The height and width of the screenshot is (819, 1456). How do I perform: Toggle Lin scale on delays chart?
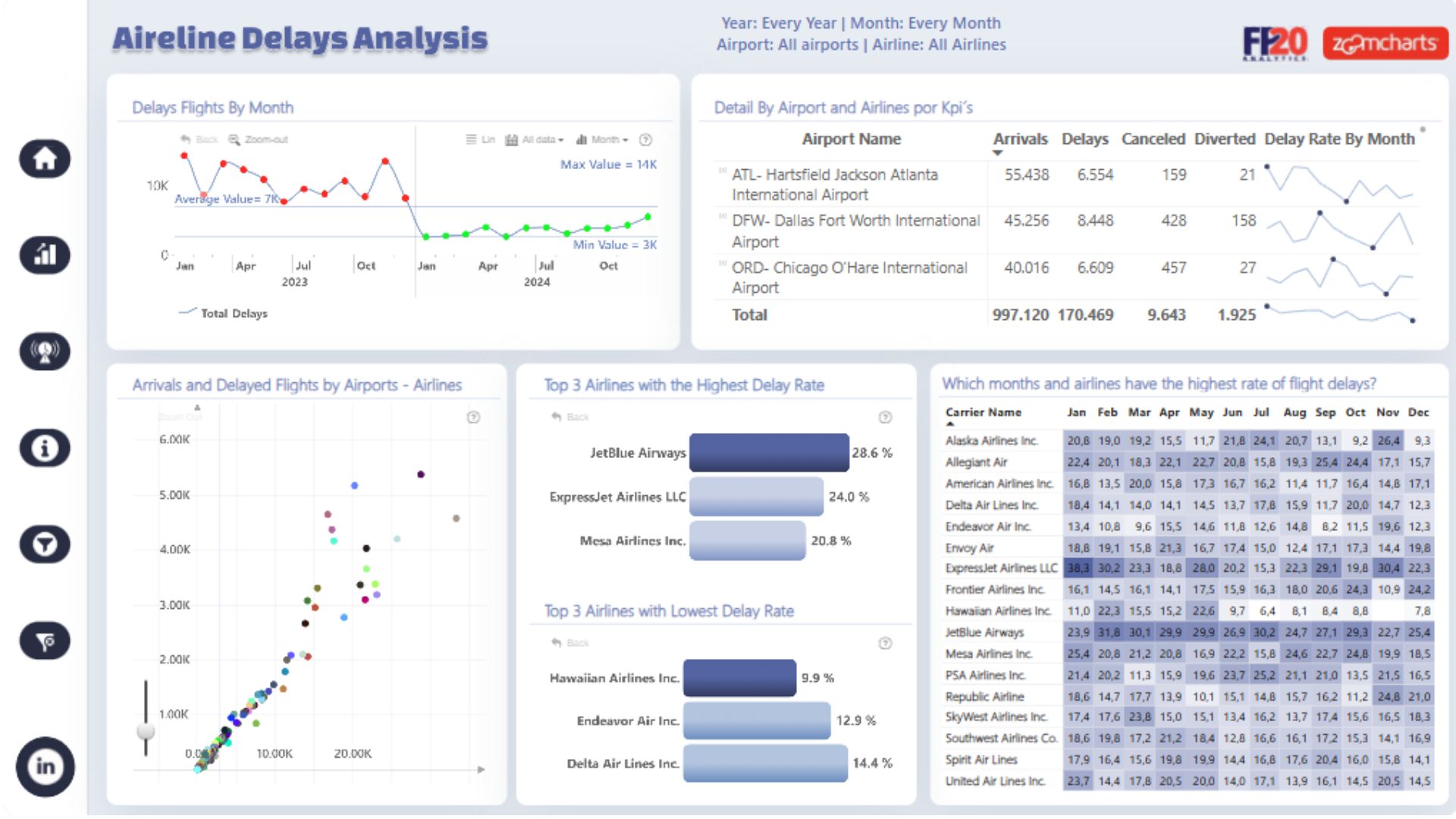480,140
